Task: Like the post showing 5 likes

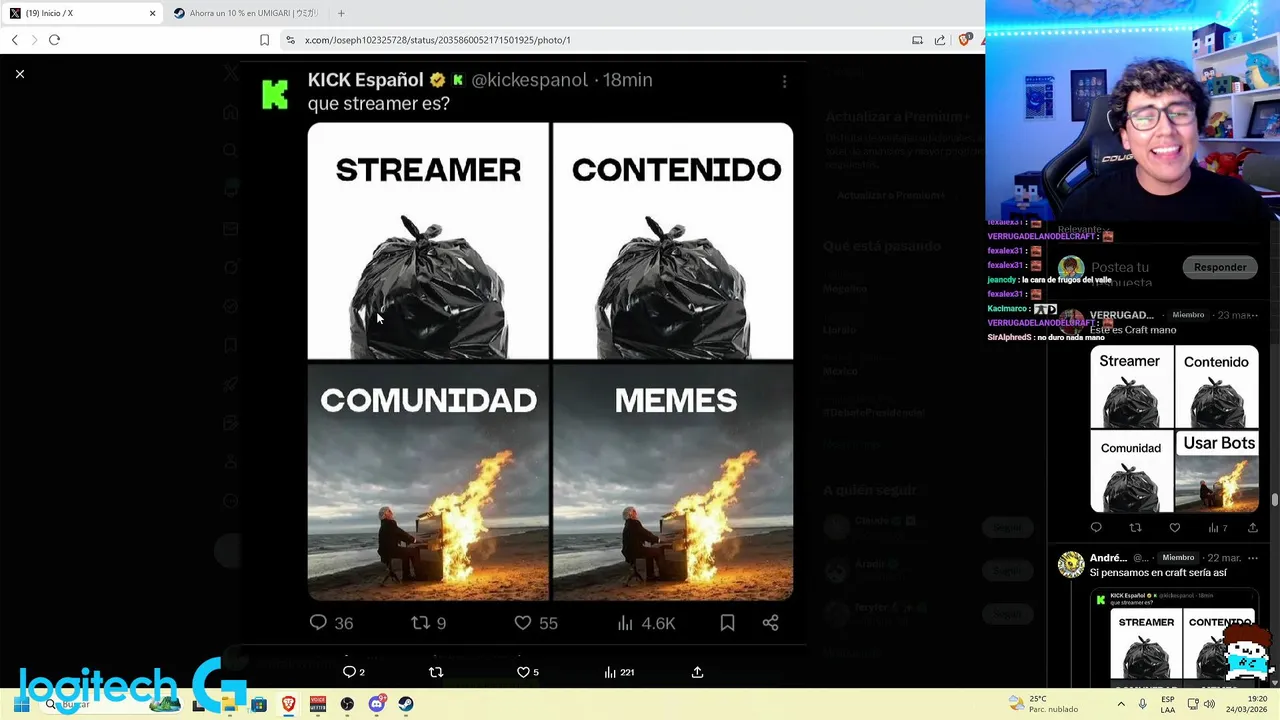Action: (x=527, y=672)
